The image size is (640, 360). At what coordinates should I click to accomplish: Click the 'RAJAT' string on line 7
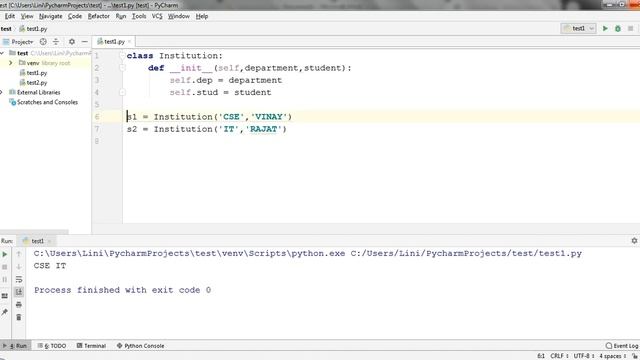point(263,129)
